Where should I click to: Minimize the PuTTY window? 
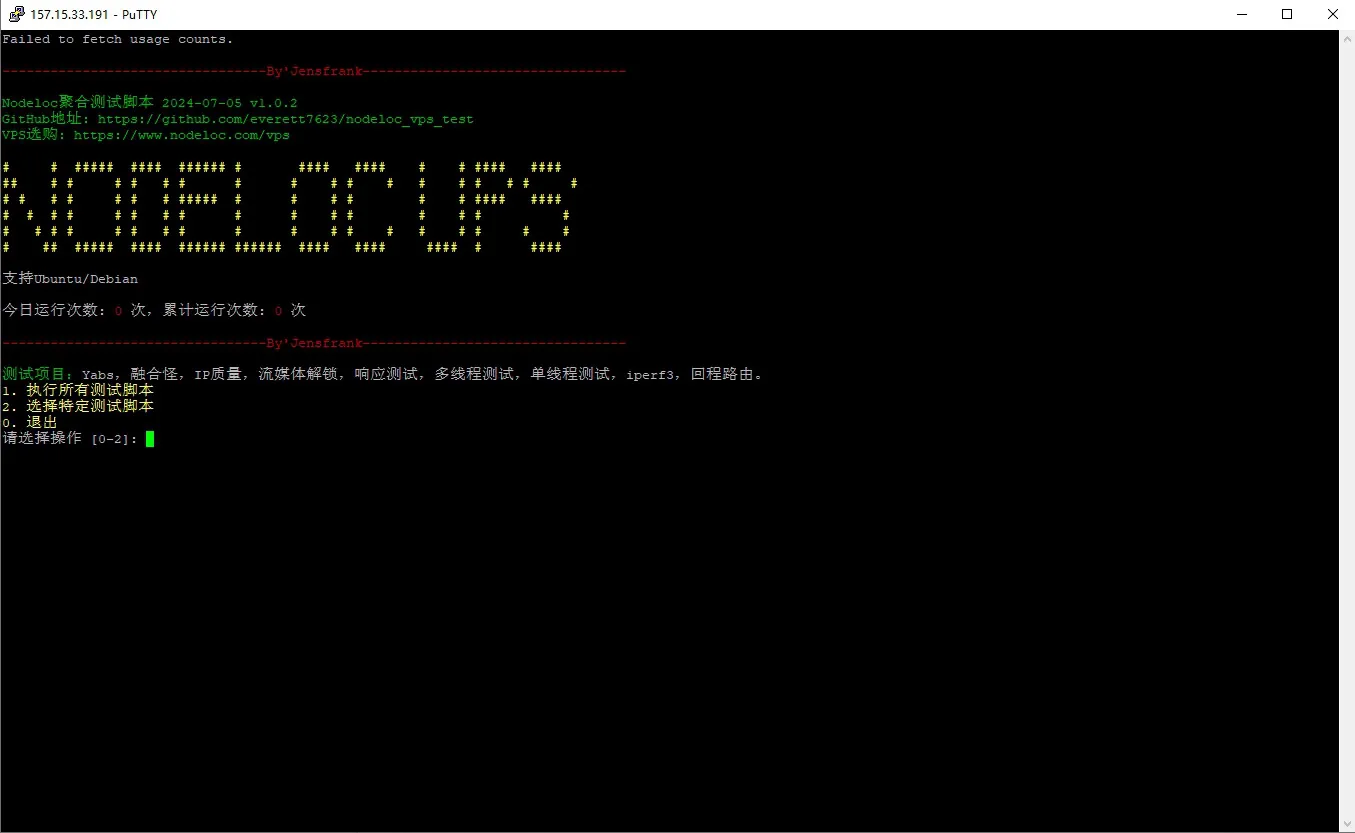(x=1241, y=14)
